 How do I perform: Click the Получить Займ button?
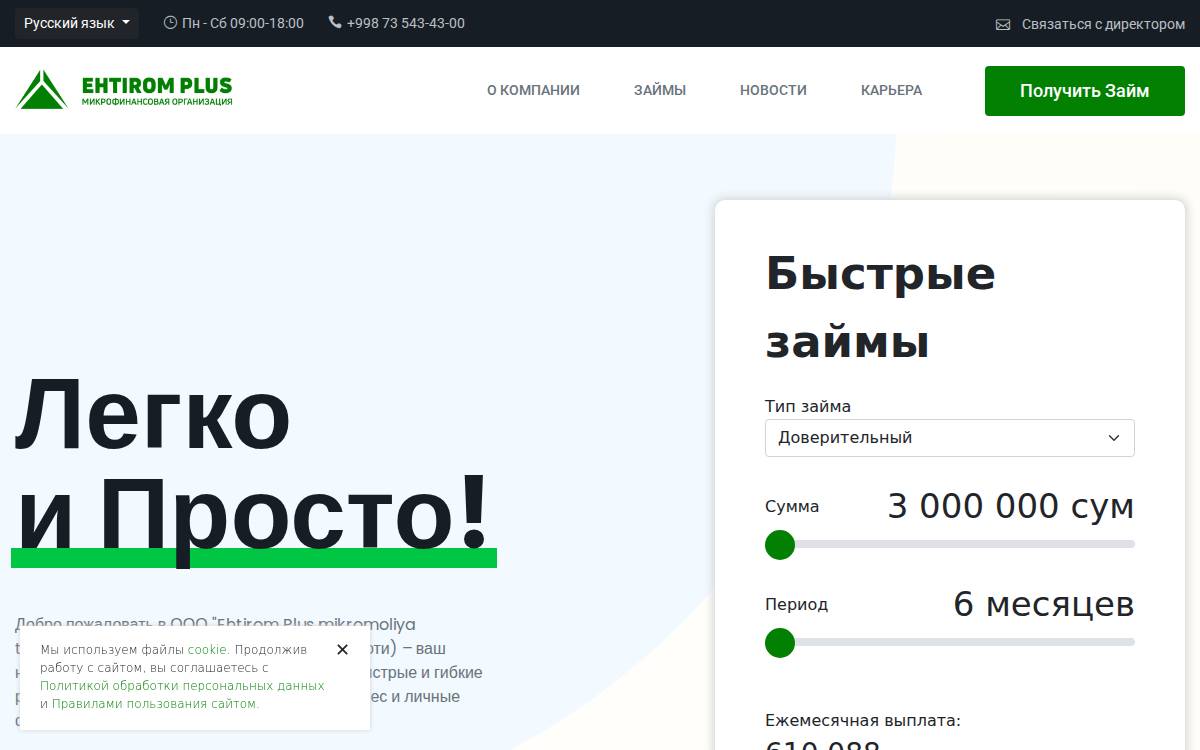1085,91
